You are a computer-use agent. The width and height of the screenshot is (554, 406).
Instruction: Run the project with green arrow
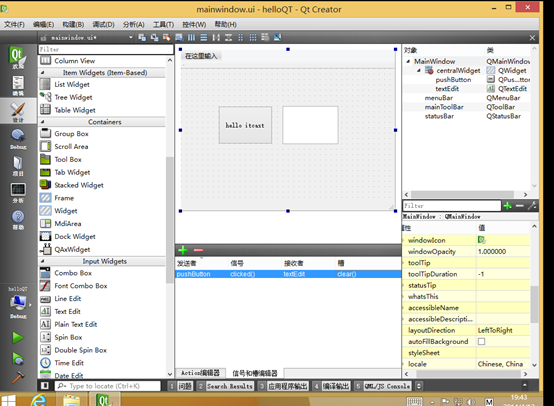[x=18, y=337]
